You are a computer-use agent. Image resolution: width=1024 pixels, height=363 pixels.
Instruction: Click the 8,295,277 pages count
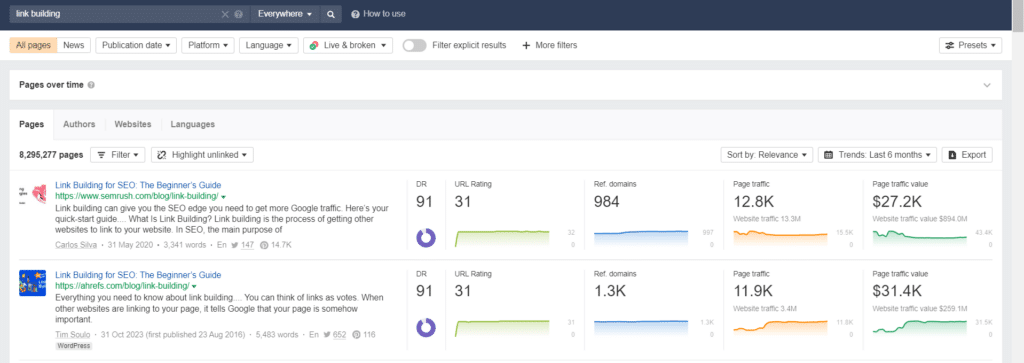(51, 155)
